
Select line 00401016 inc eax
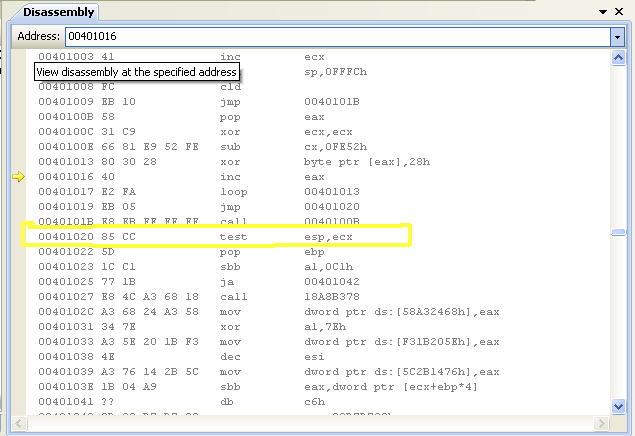(181, 177)
